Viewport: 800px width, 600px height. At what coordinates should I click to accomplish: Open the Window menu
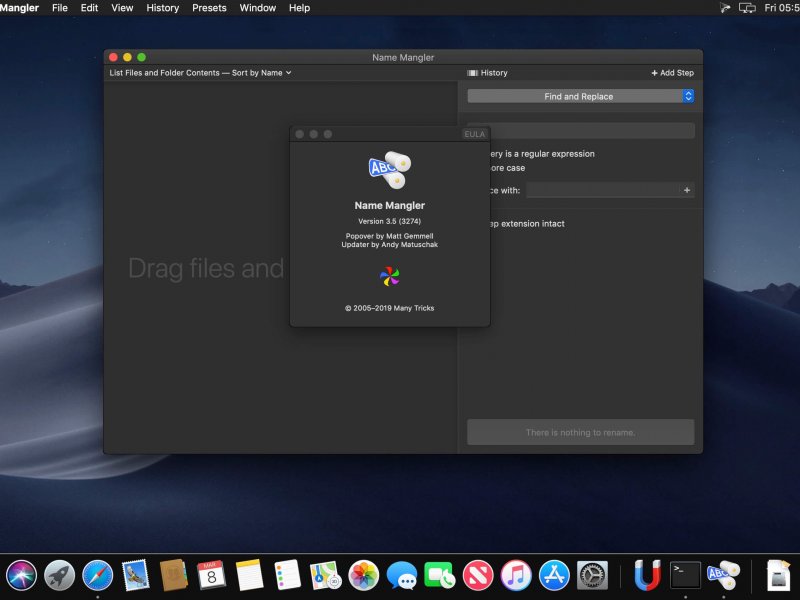[x=258, y=8]
